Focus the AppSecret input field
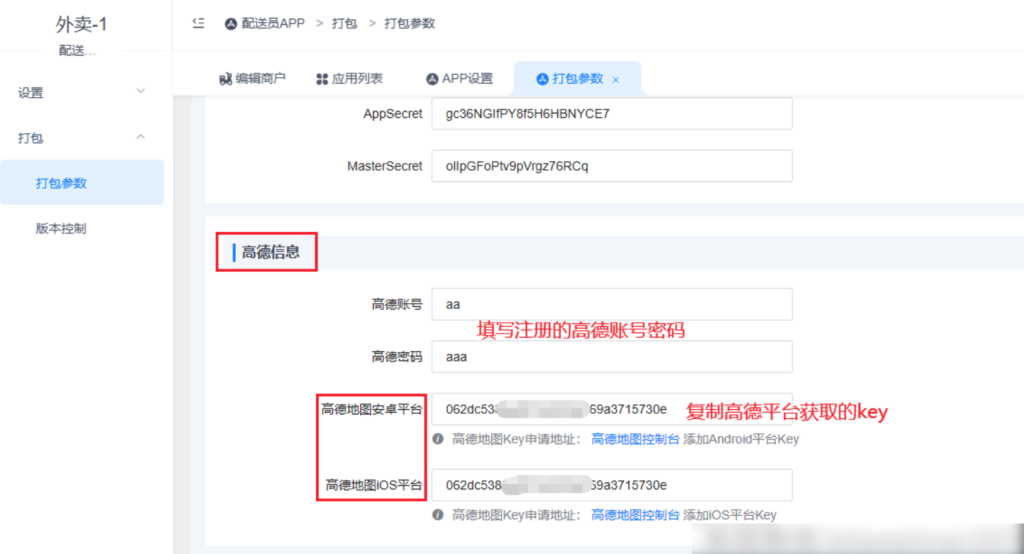Image resolution: width=1024 pixels, height=554 pixels. [611, 114]
